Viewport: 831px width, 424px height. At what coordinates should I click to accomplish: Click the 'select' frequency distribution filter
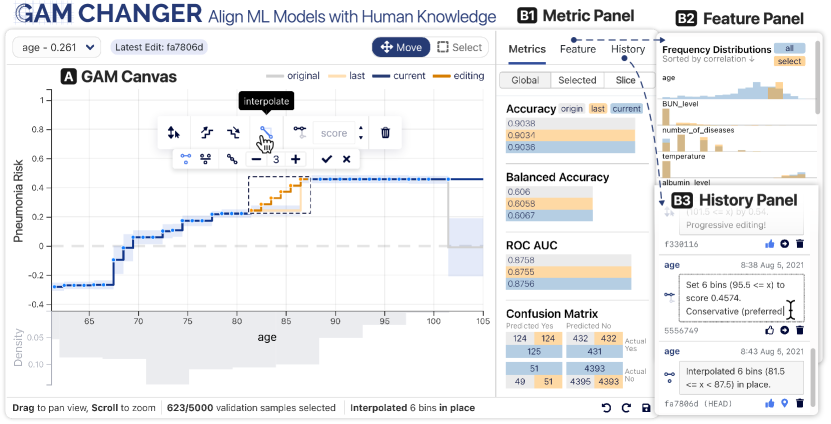pyautogui.click(x=789, y=61)
